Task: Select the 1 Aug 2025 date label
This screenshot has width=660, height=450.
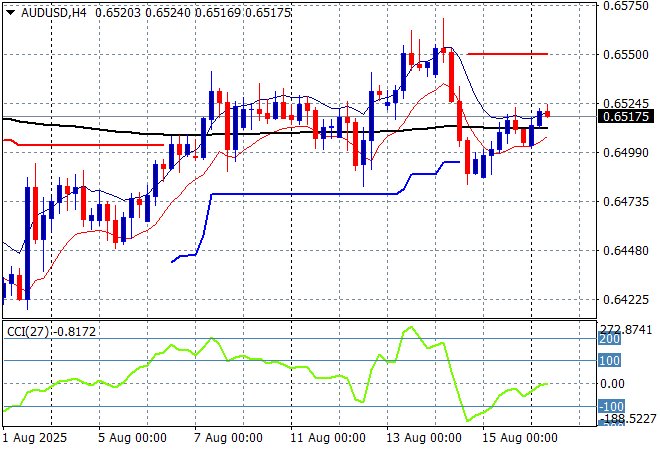Action: click(x=35, y=438)
